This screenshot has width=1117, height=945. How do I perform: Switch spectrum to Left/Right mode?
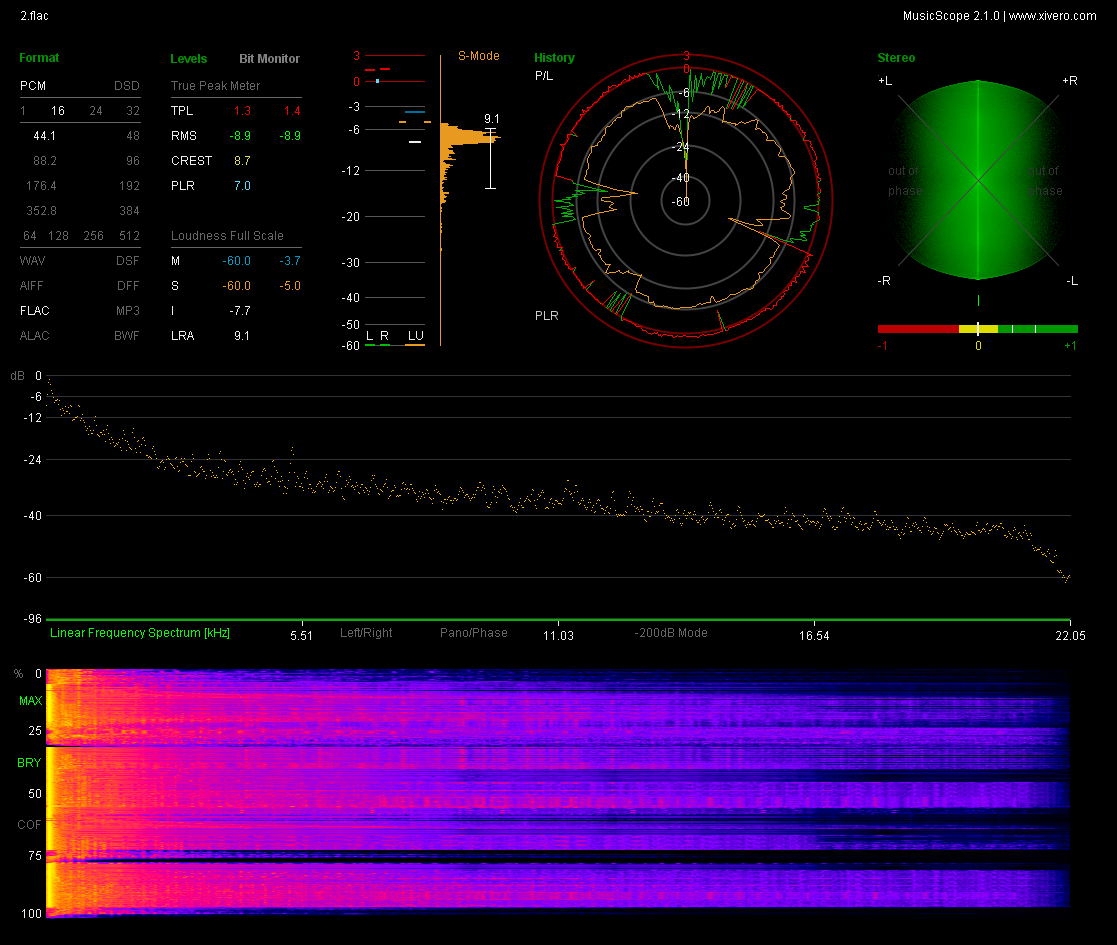(366, 633)
